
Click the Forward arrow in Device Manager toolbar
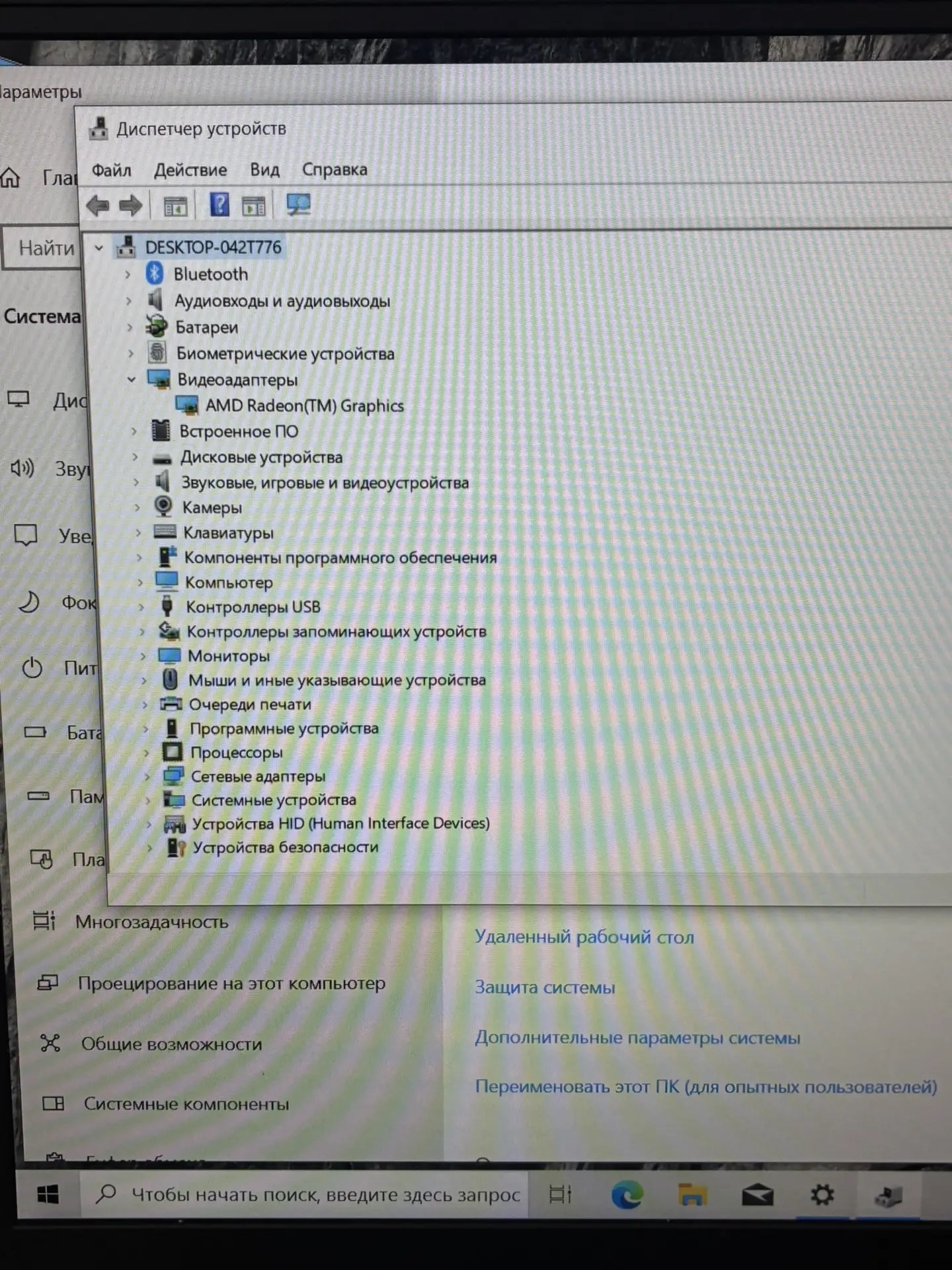[130, 206]
